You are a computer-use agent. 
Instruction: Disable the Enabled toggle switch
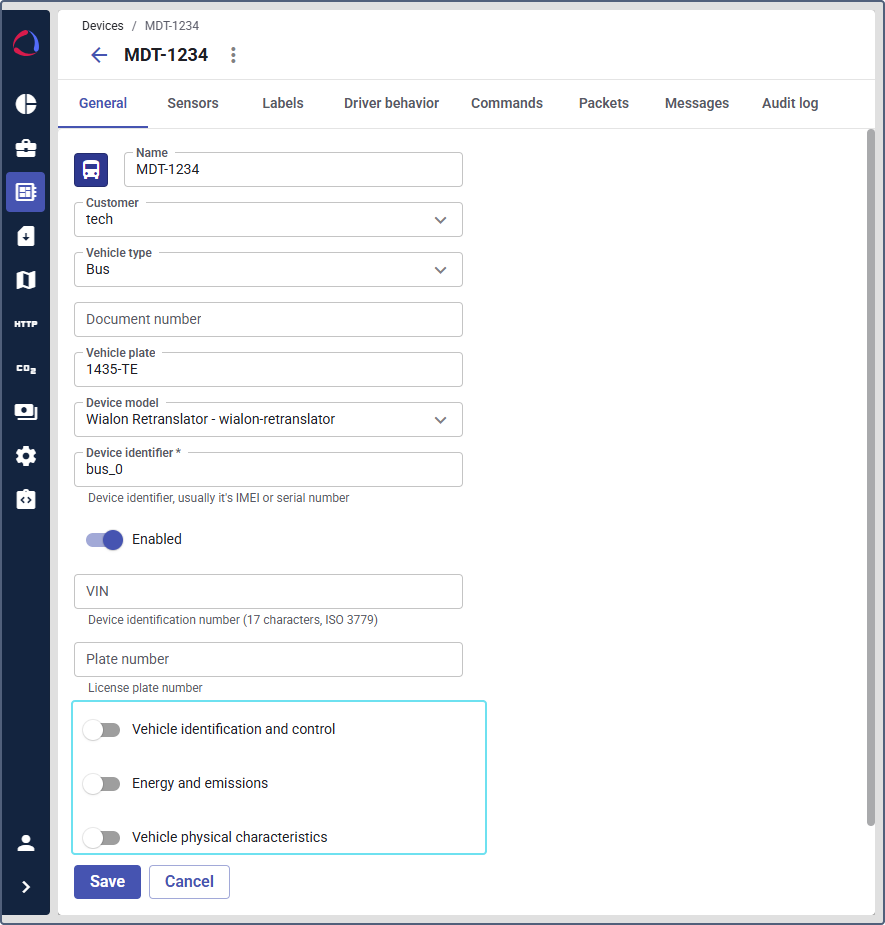[x=104, y=540]
